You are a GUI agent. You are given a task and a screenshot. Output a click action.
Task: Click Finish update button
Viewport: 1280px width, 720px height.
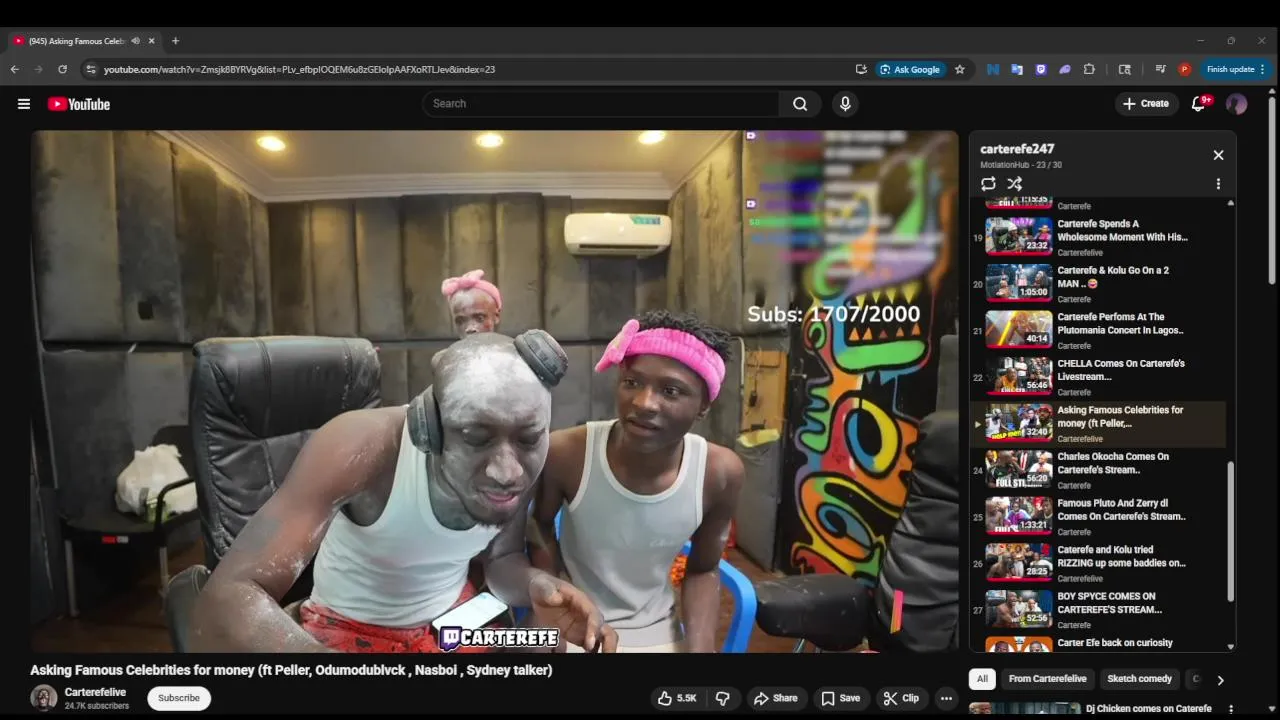(x=1230, y=69)
